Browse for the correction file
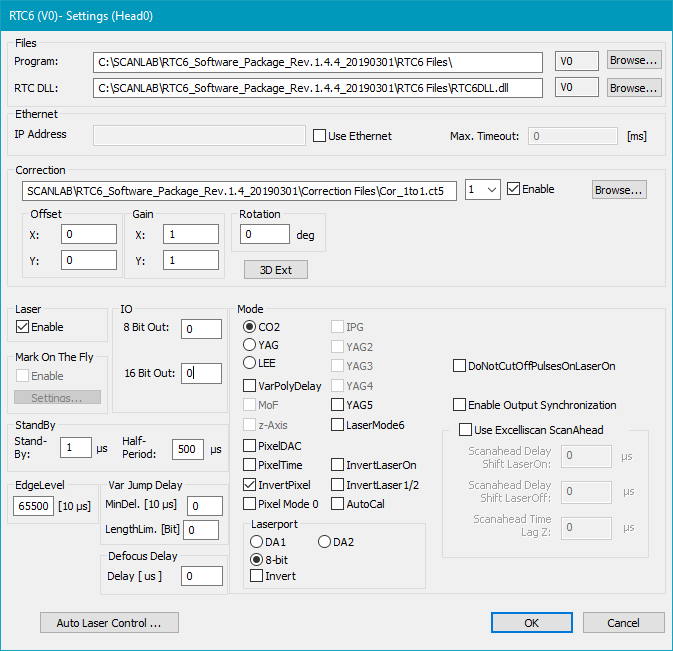This screenshot has height=651, width=673. point(619,189)
